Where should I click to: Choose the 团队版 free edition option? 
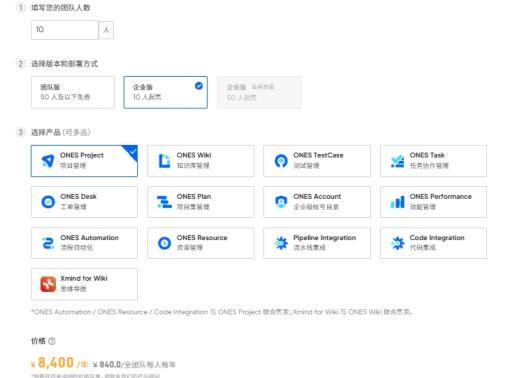(x=73, y=92)
